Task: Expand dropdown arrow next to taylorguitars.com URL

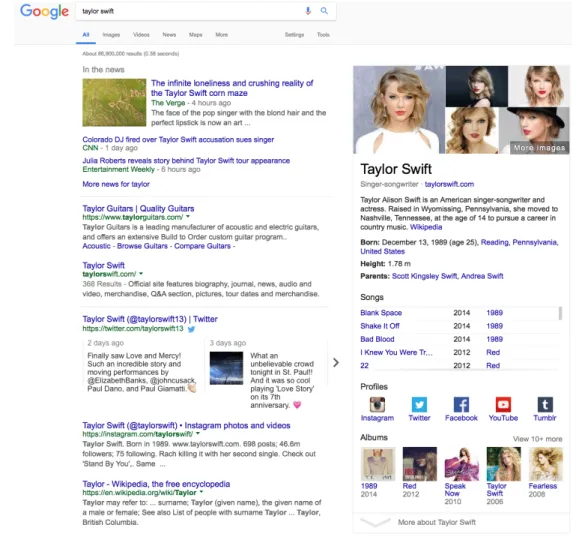Action: coord(188,217)
